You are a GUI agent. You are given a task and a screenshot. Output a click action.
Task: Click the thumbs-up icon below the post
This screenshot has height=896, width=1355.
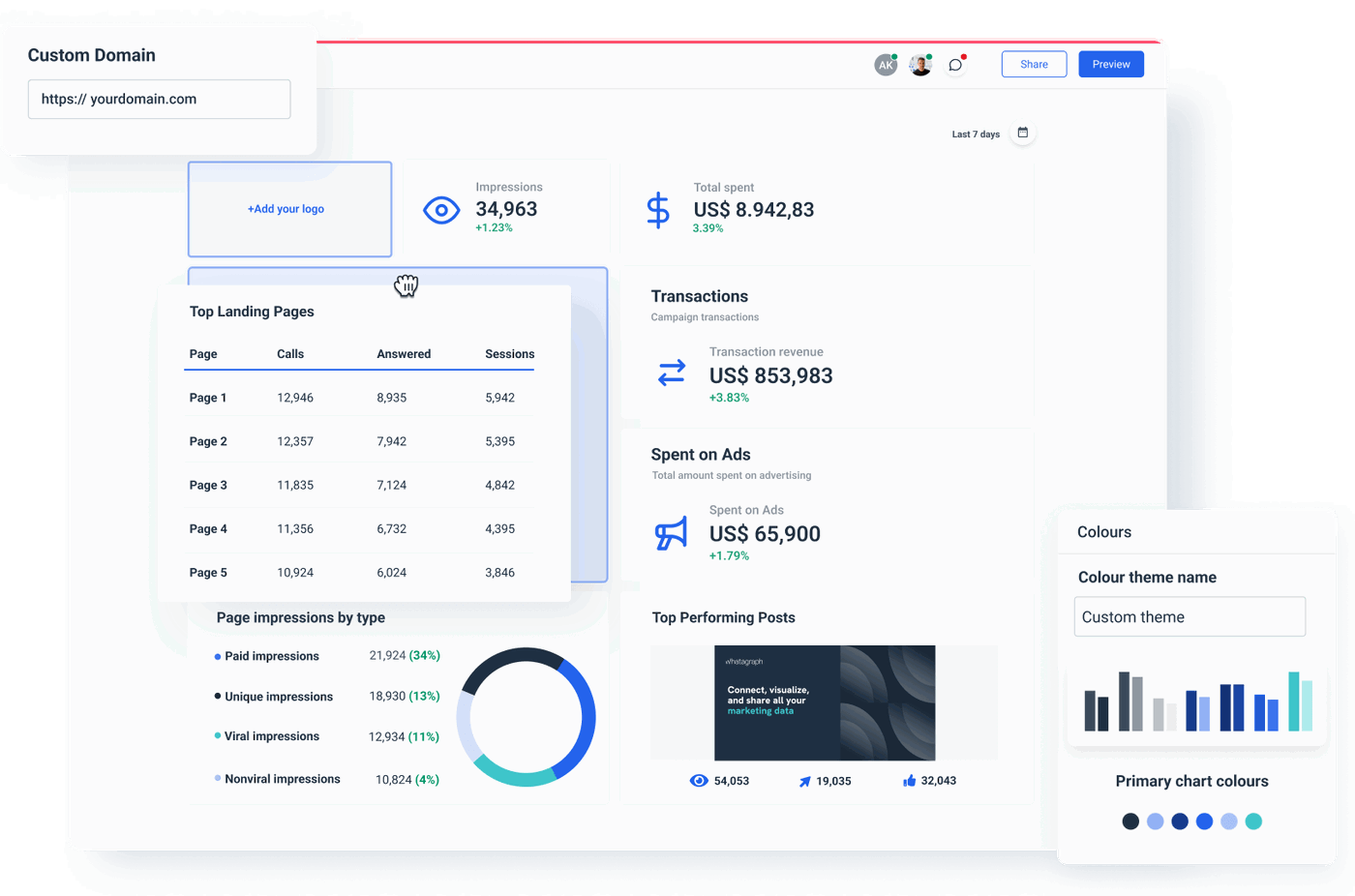coord(908,780)
